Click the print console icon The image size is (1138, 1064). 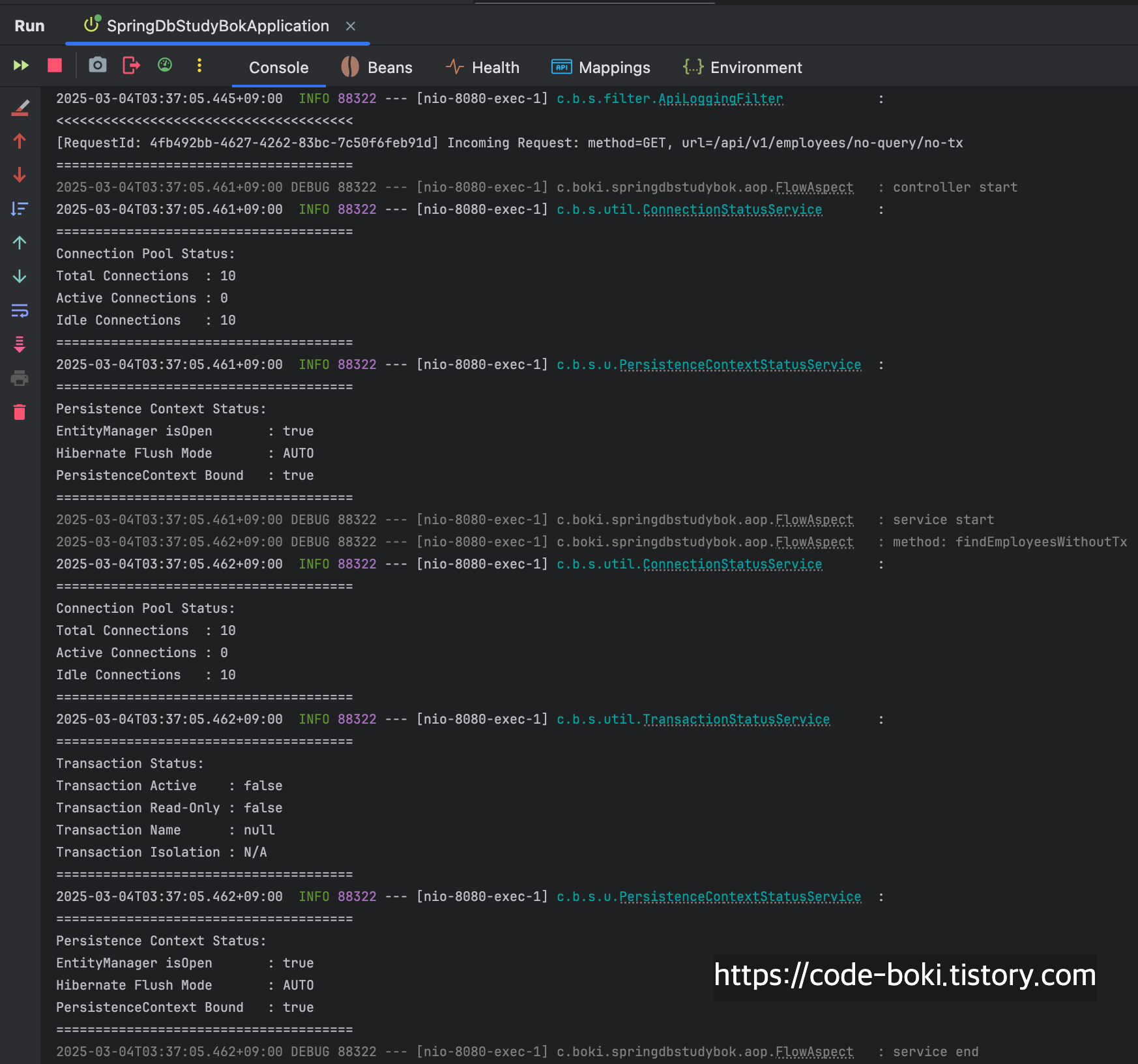(20, 378)
